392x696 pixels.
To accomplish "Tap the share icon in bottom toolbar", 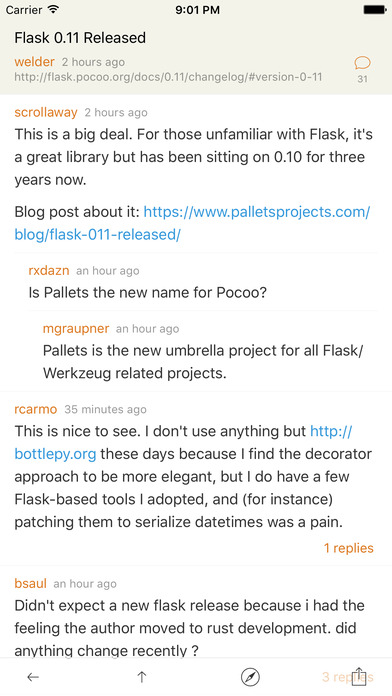I will (x=359, y=676).
